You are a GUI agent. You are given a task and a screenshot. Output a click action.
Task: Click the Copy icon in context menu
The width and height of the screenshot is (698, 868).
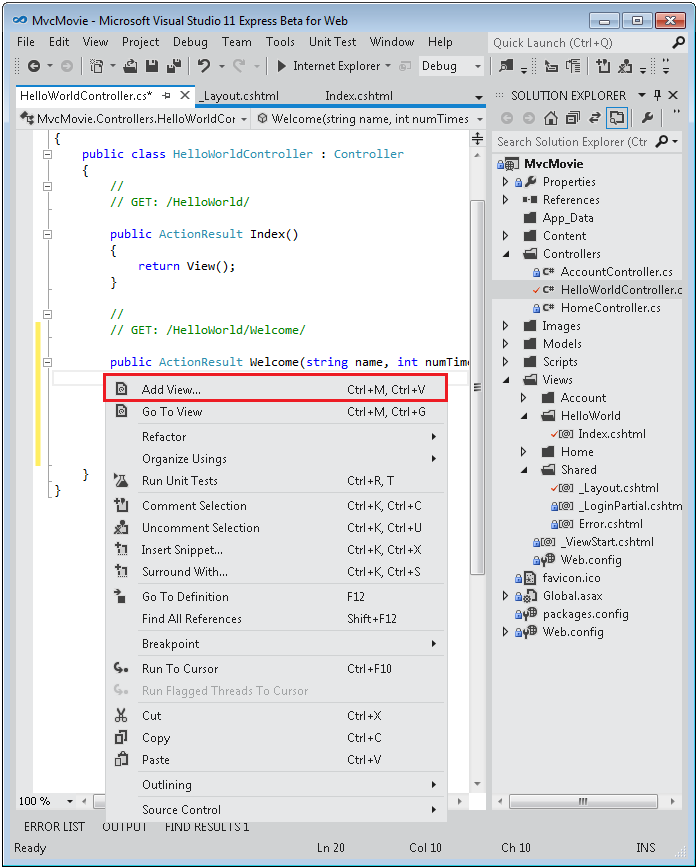[121, 737]
